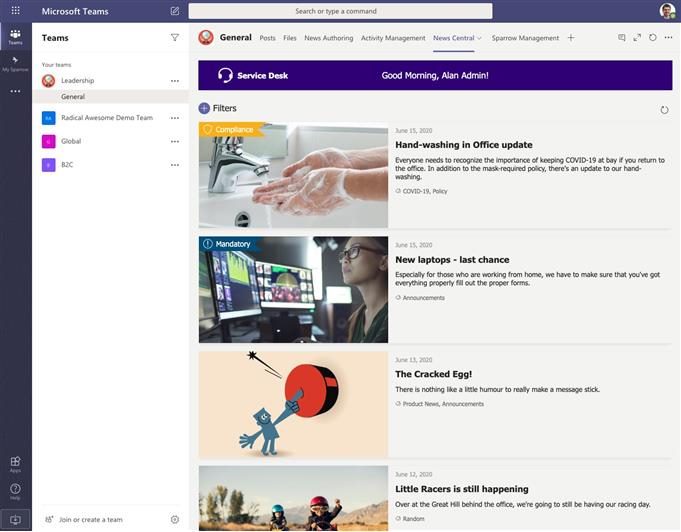
Task: Click the new laptops article thumbnail
Action: (293, 290)
